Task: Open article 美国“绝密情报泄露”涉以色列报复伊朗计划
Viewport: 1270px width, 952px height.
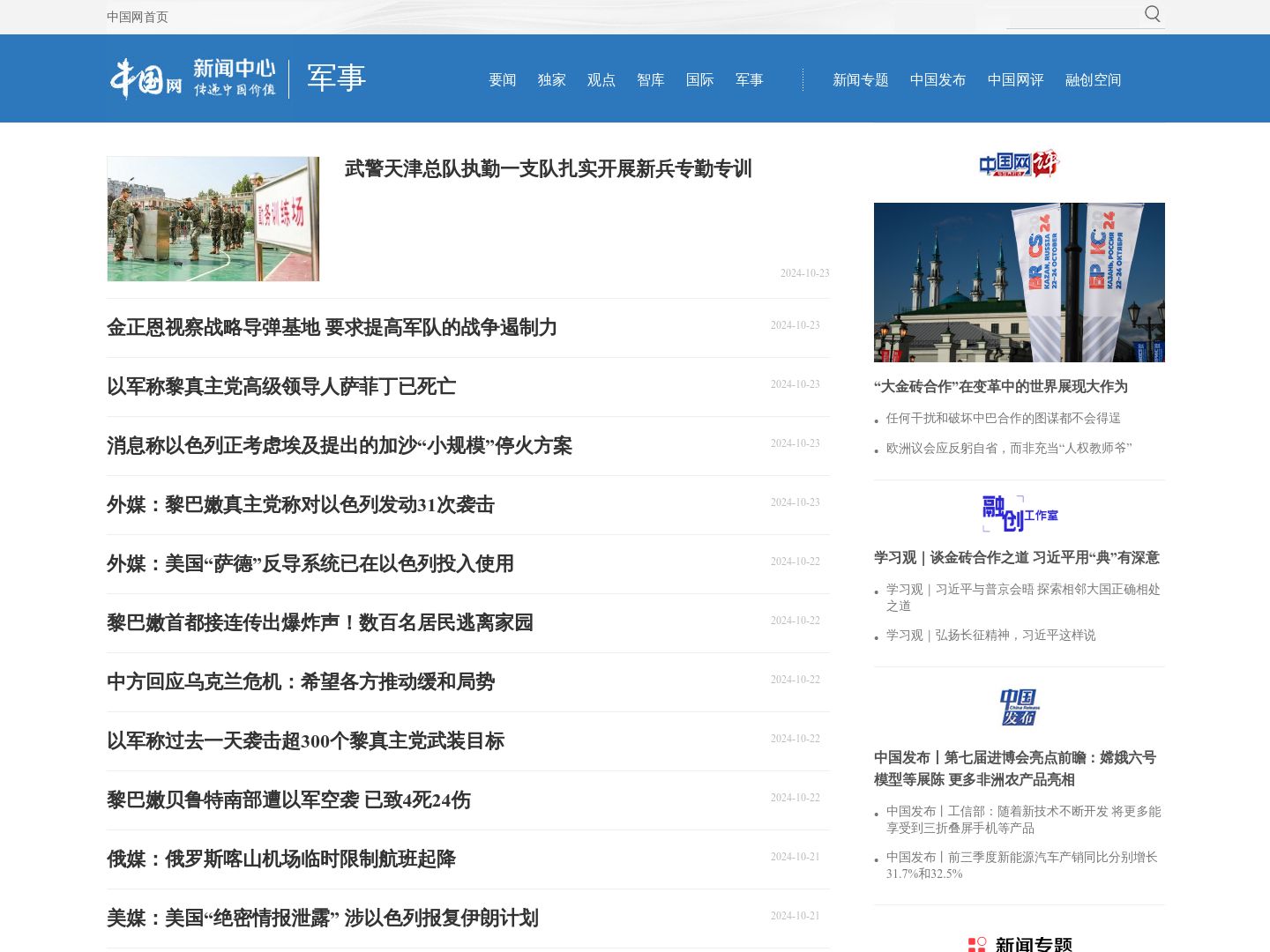Action: (x=323, y=918)
